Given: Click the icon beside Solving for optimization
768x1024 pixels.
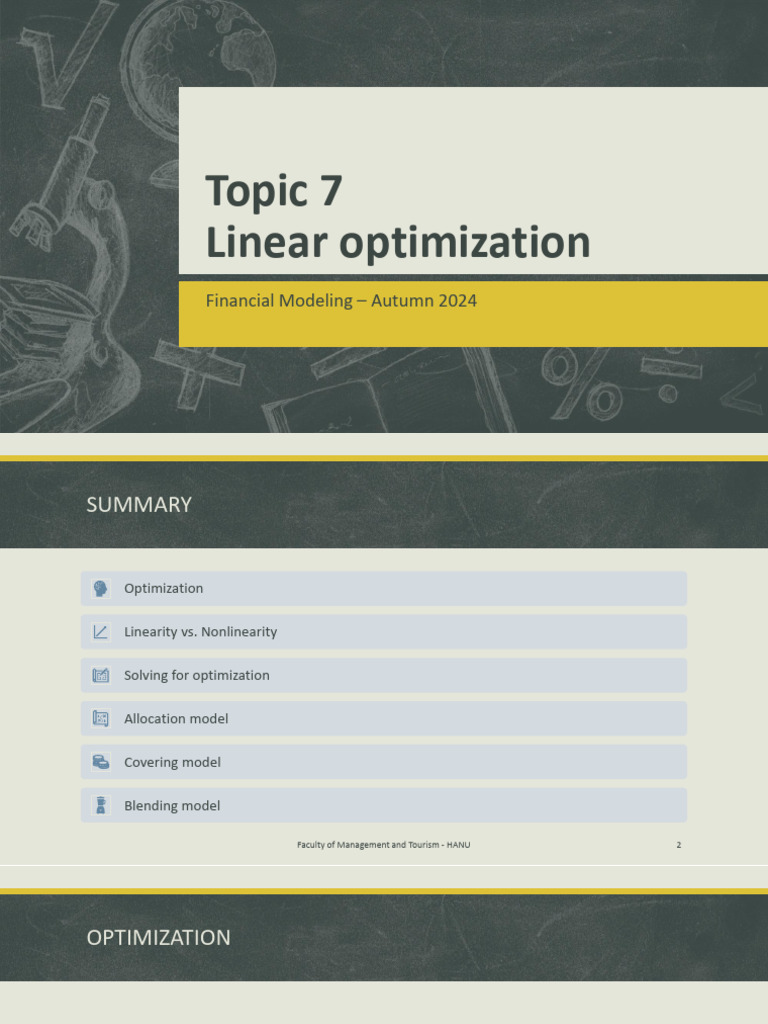Looking at the screenshot, I should click(x=100, y=675).
